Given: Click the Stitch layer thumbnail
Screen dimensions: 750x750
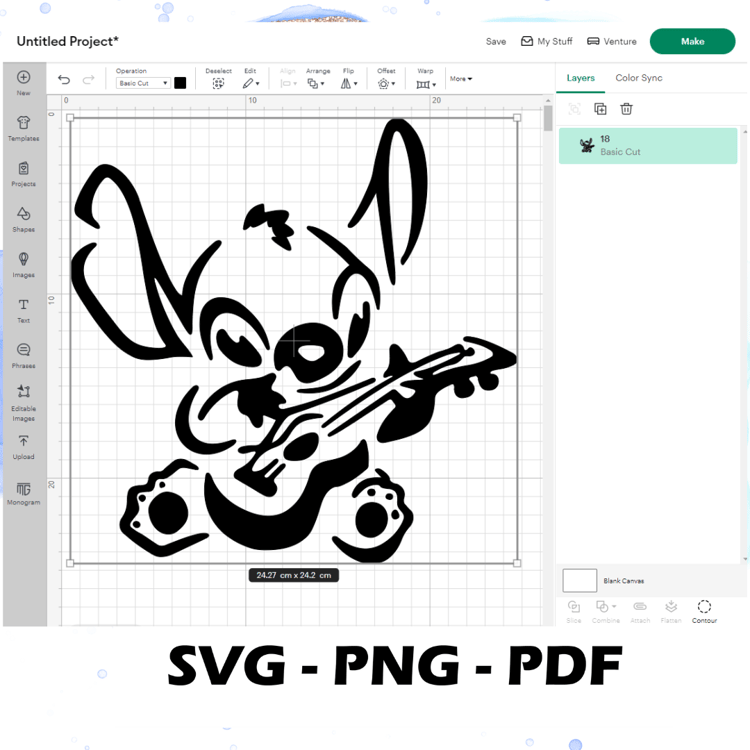Looking at the screenshot, I should 586,145.
